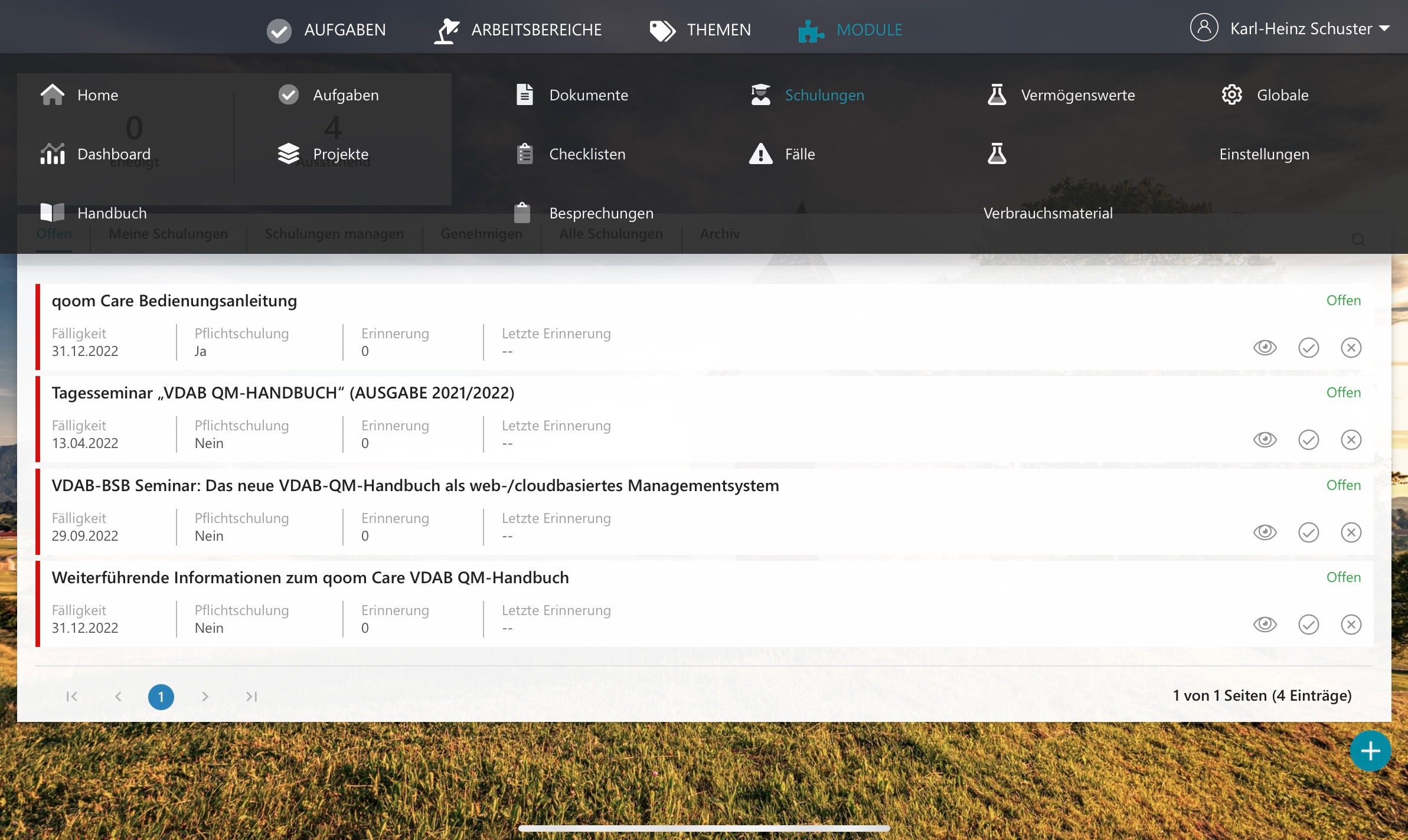Mark Tagesseminar VDAB training complete with checkmark
This screenshot has height=840, width=1408.
pos(1308,440)
